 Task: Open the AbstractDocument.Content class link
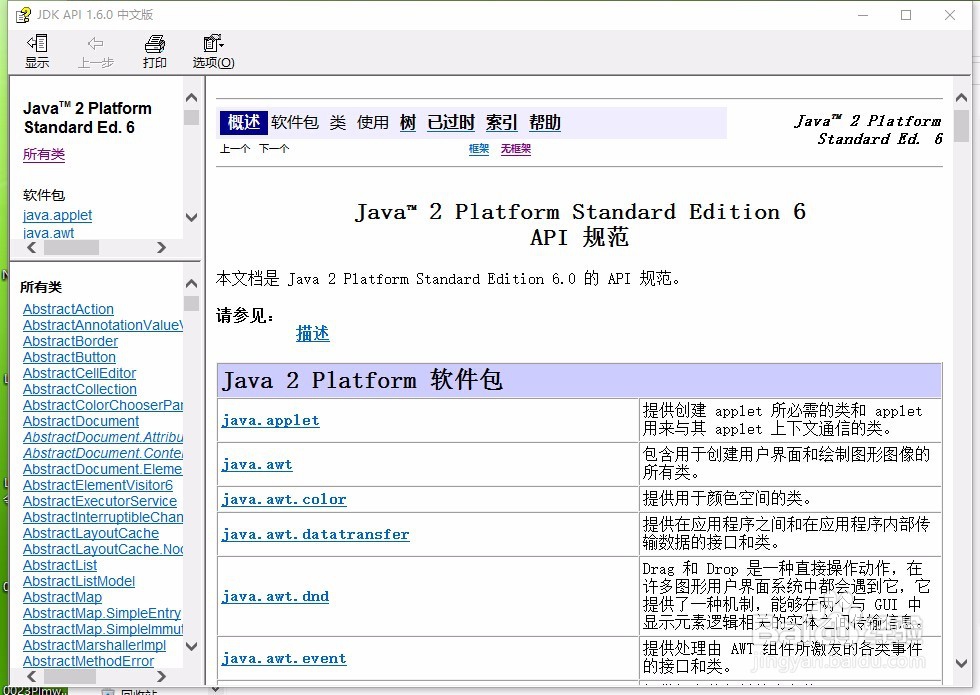102,453
